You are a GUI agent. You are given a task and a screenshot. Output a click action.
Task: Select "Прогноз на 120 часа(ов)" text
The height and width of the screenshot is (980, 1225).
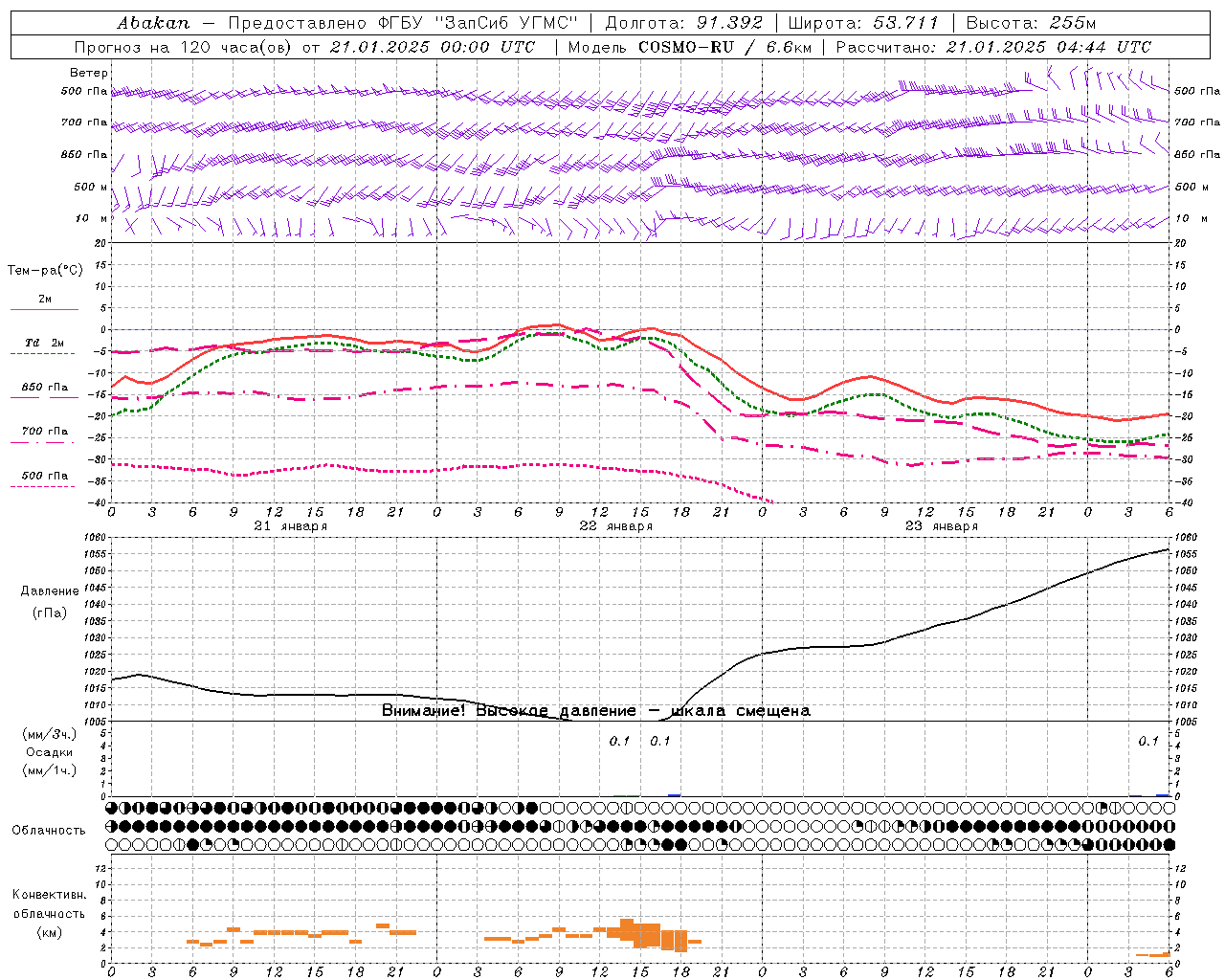click(185, 47)
